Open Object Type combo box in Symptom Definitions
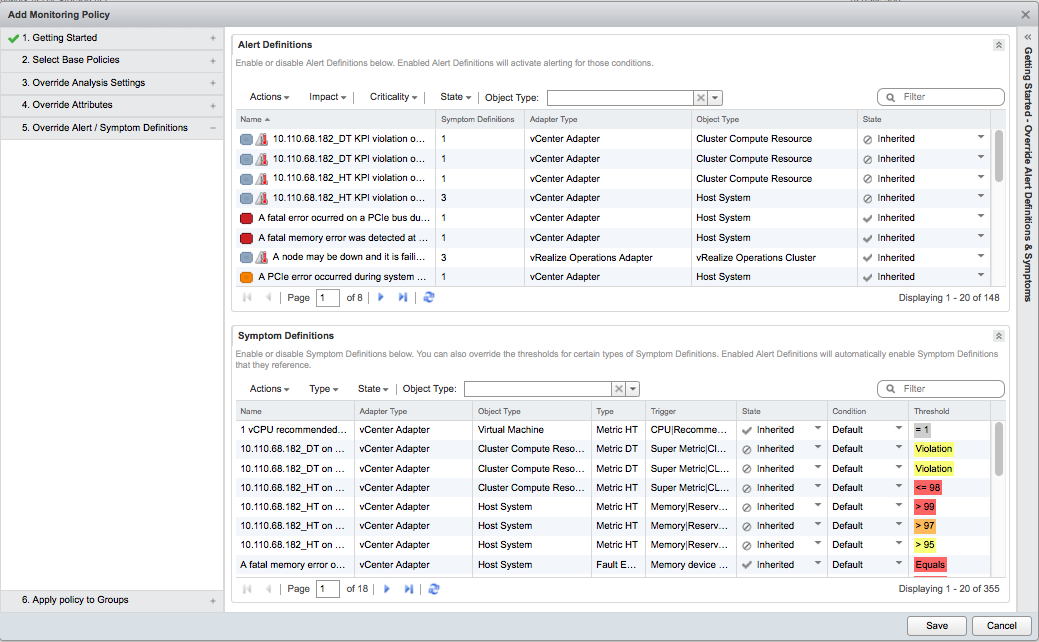The height and width of the screenshot is (642, 1039). click(x=633, y=389)
